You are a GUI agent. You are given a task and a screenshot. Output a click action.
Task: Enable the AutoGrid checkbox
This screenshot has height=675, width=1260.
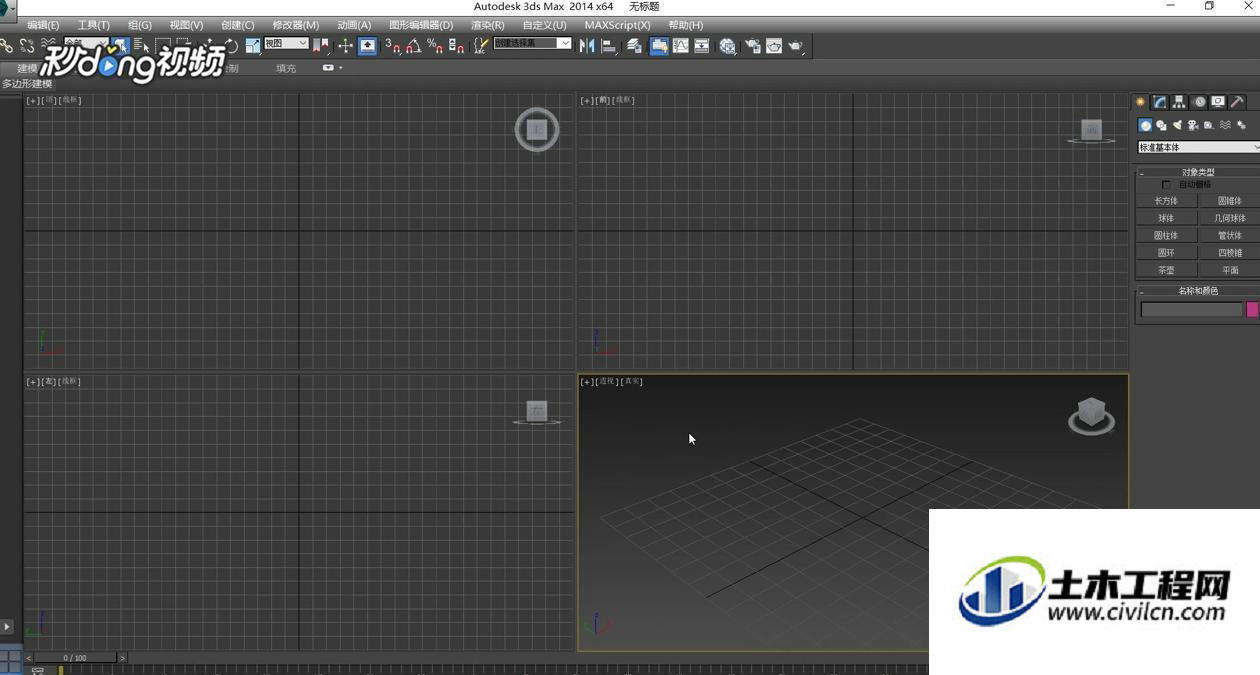click(1166, 185)
